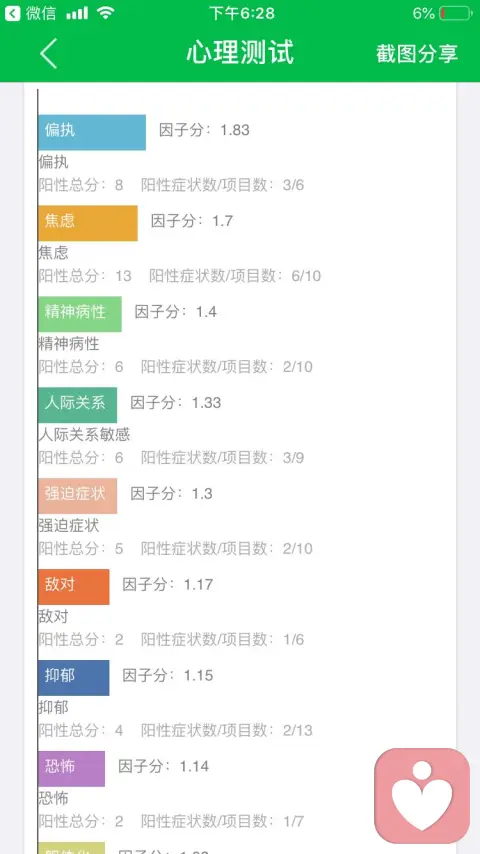Screen dimensions: 480x854
Task: Open the pink heart floating icon
Action: pos(422,796)
